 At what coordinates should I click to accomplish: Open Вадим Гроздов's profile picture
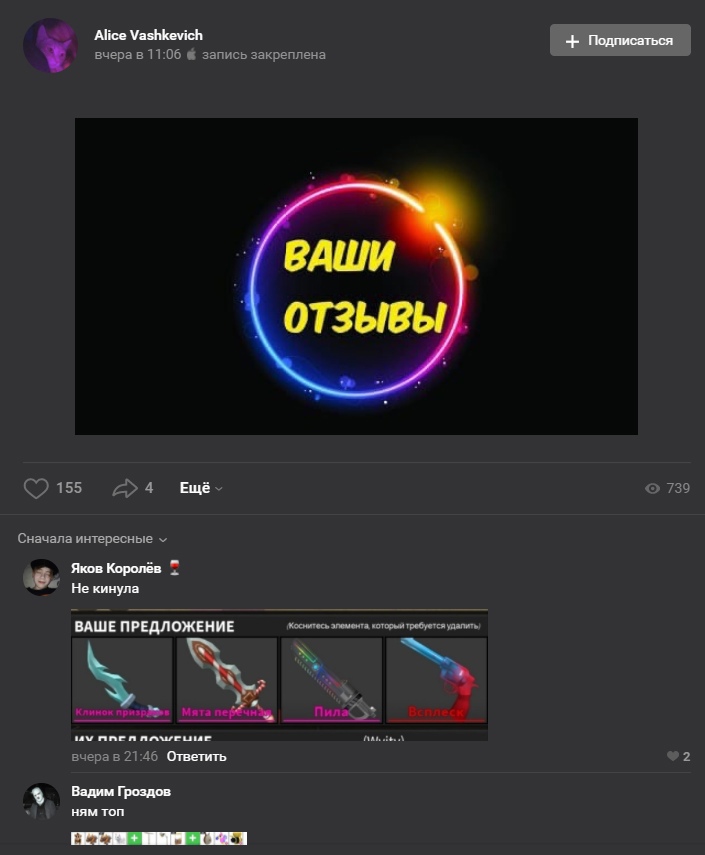pos(41,801)
